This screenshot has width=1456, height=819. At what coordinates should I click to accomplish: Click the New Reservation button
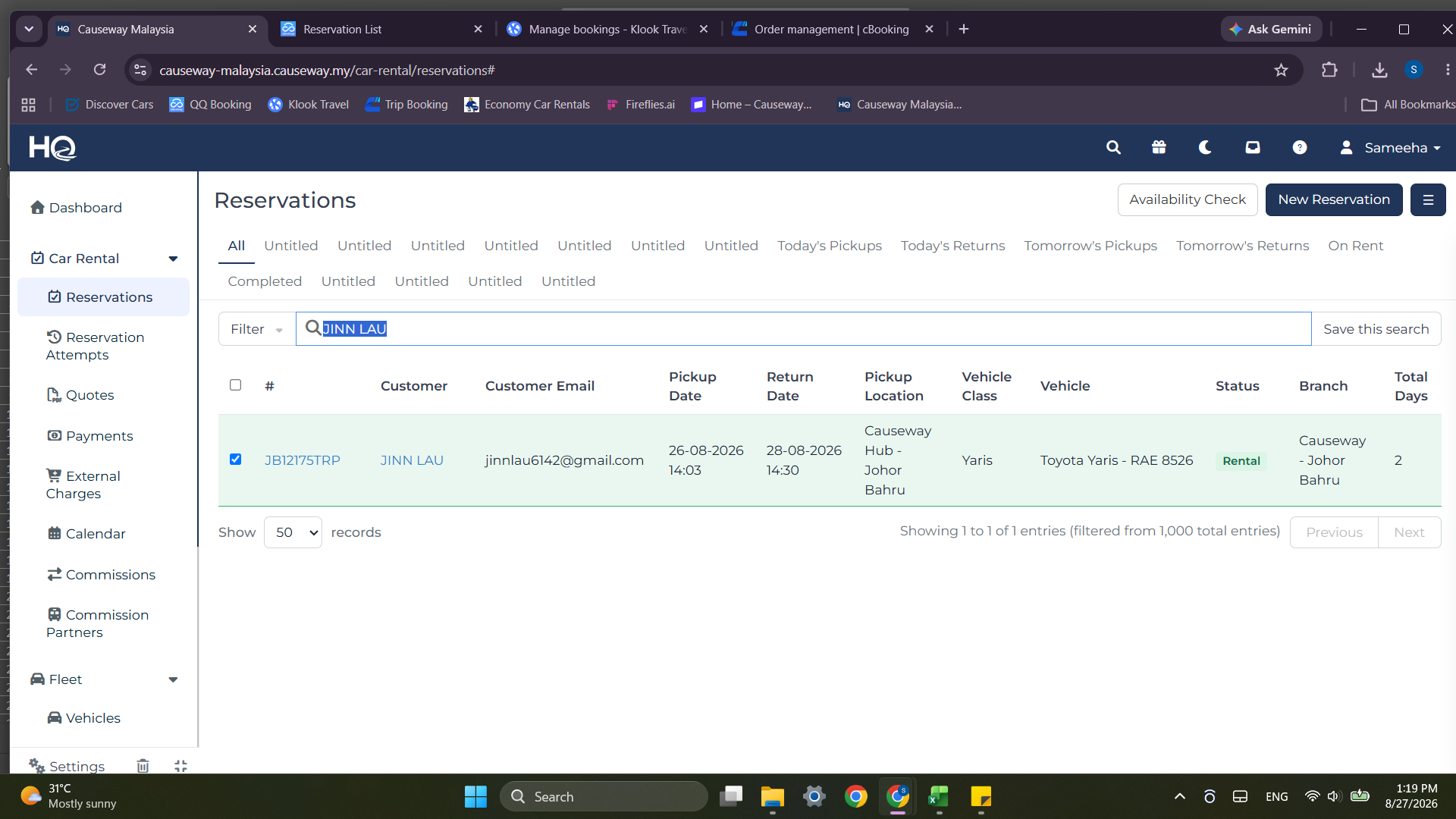click(x=1334, y=200)
